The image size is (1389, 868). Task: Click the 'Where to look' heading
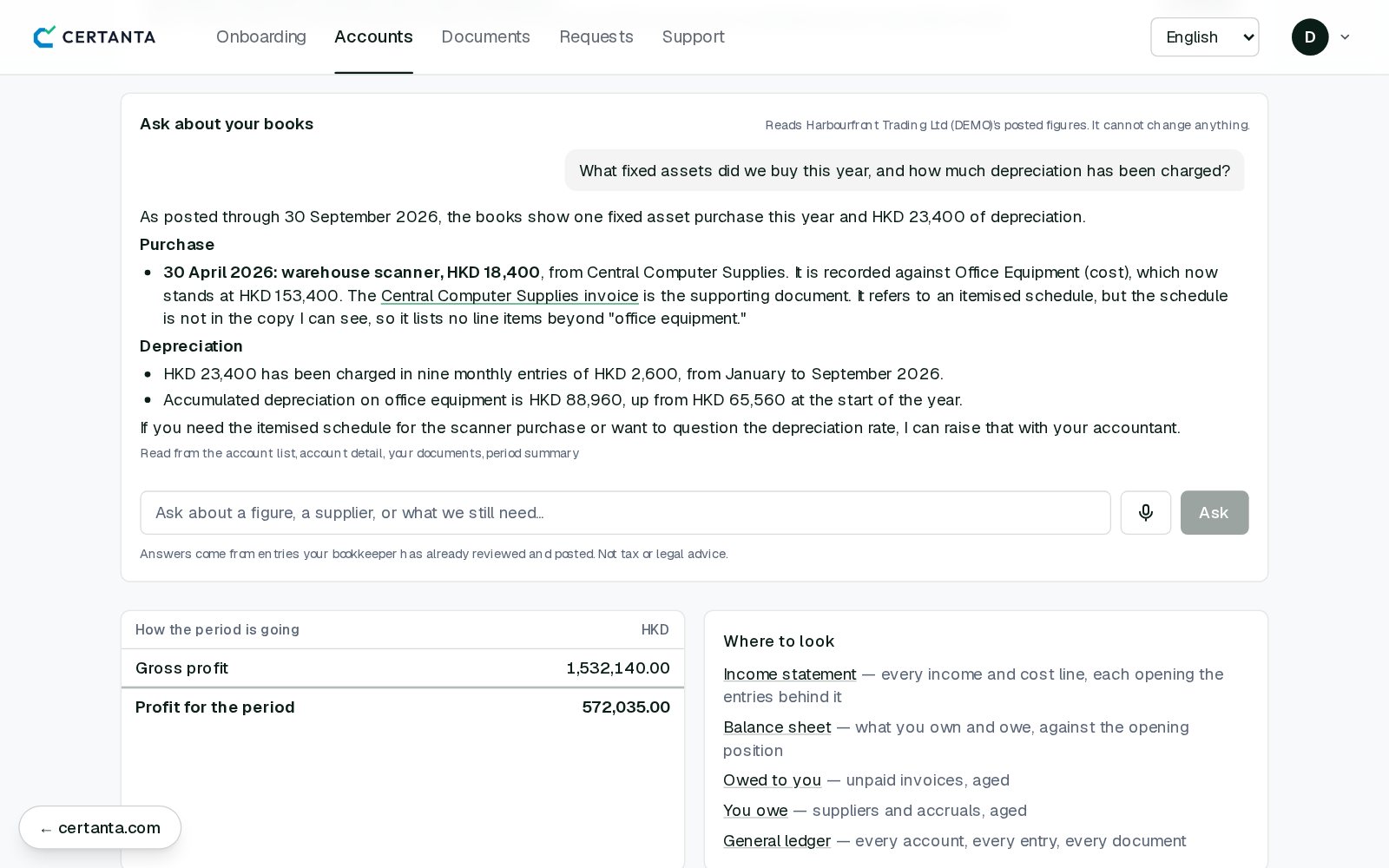(x=778, y=641)
